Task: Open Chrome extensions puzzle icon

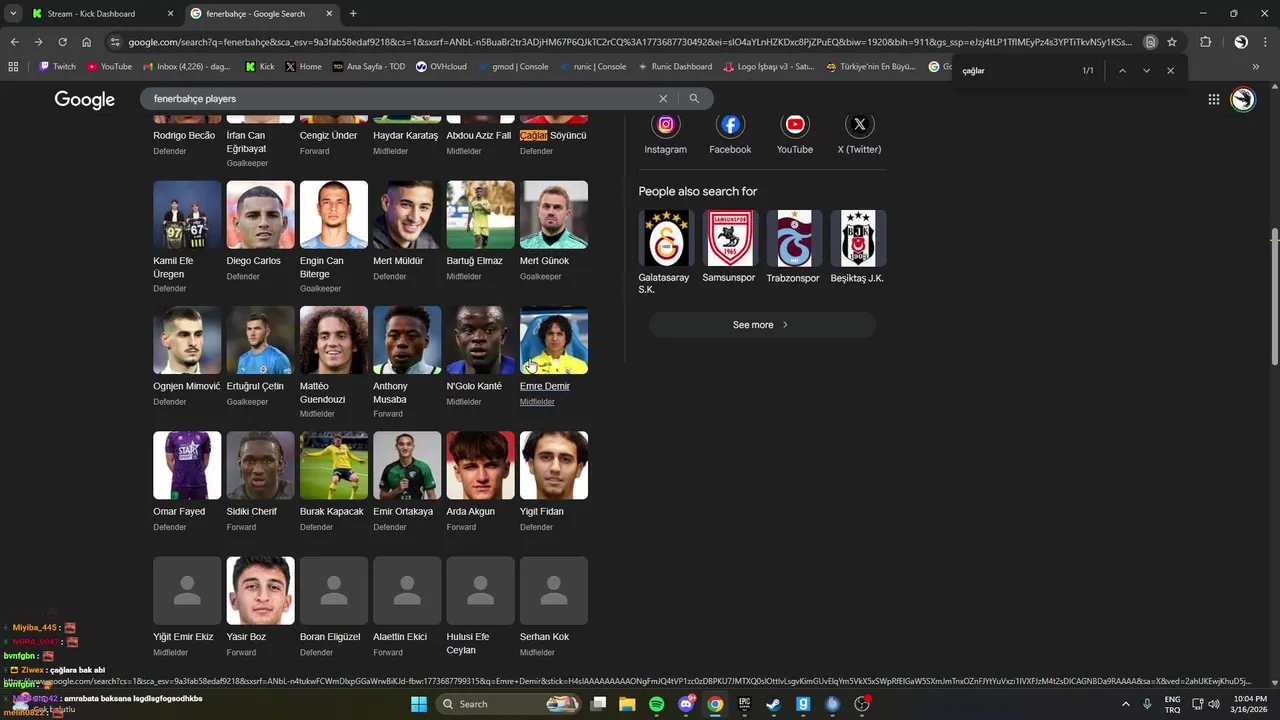Action: coord(1205,42)
